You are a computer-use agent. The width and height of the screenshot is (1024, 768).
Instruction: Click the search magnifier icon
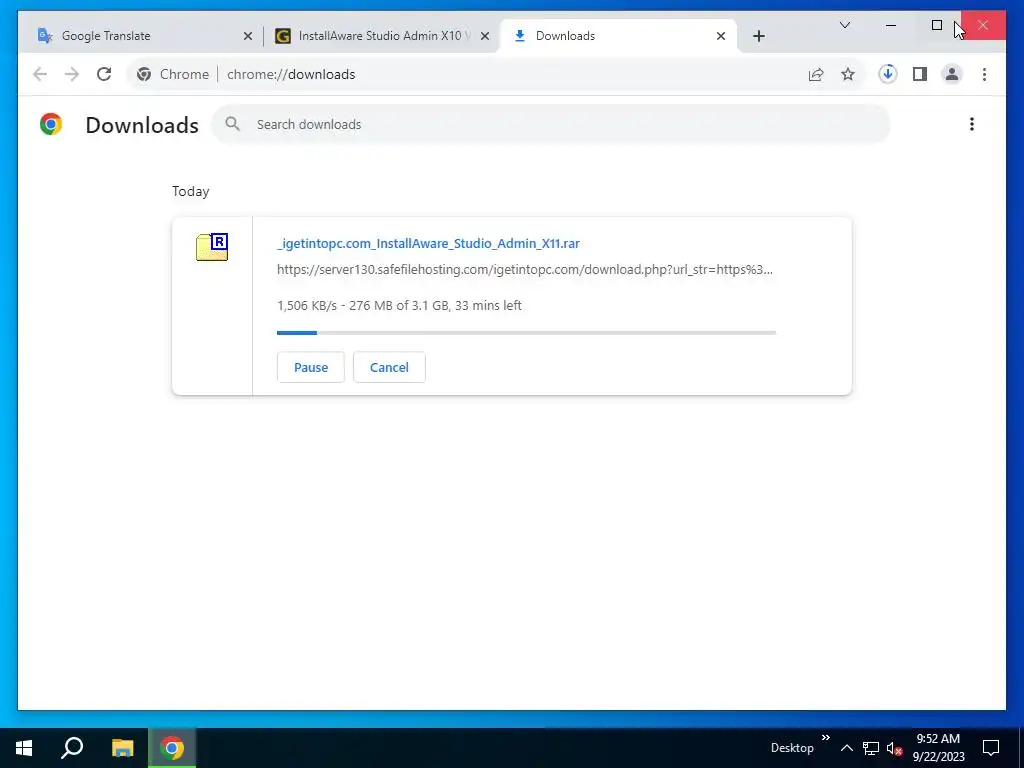pos(232,124)
